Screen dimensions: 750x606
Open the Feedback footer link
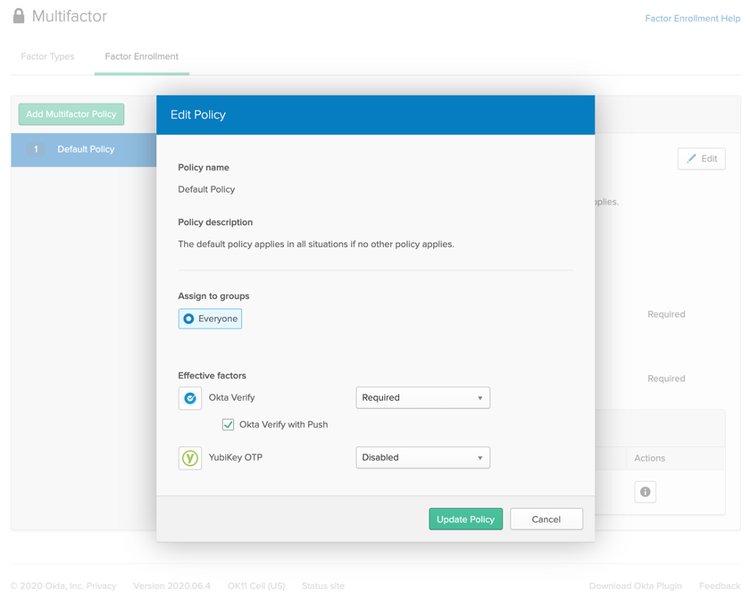pos(719,585)
